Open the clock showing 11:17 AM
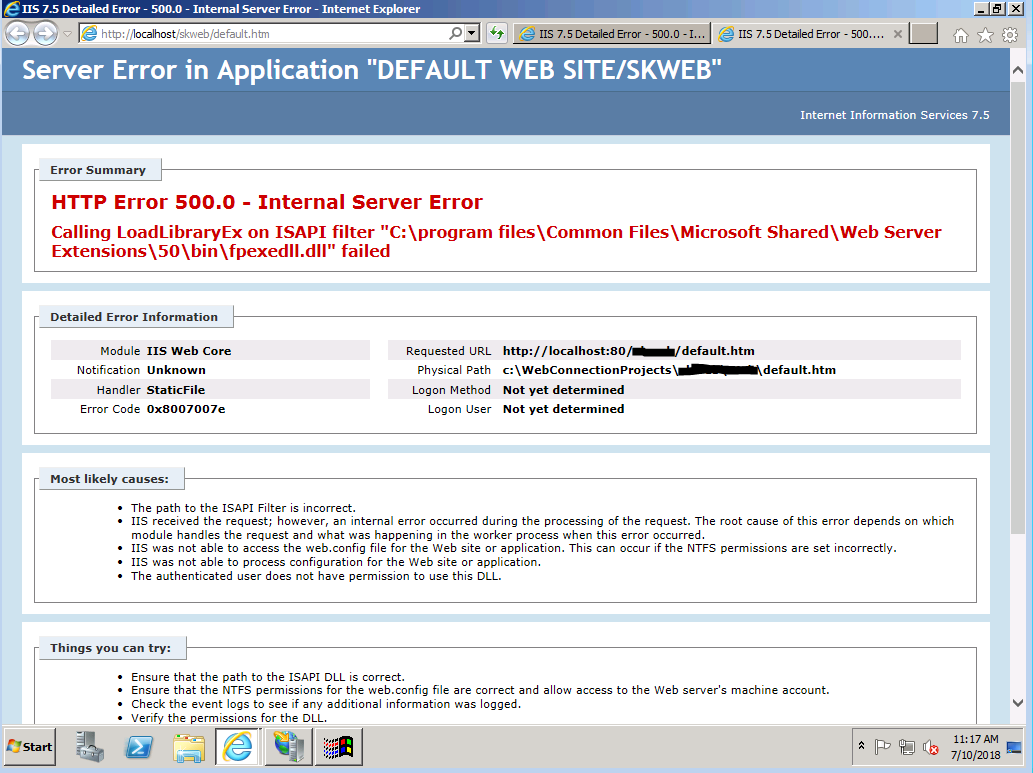This screenshot has width=1033, height=773. pyautogui.click(x=976, y=739)
